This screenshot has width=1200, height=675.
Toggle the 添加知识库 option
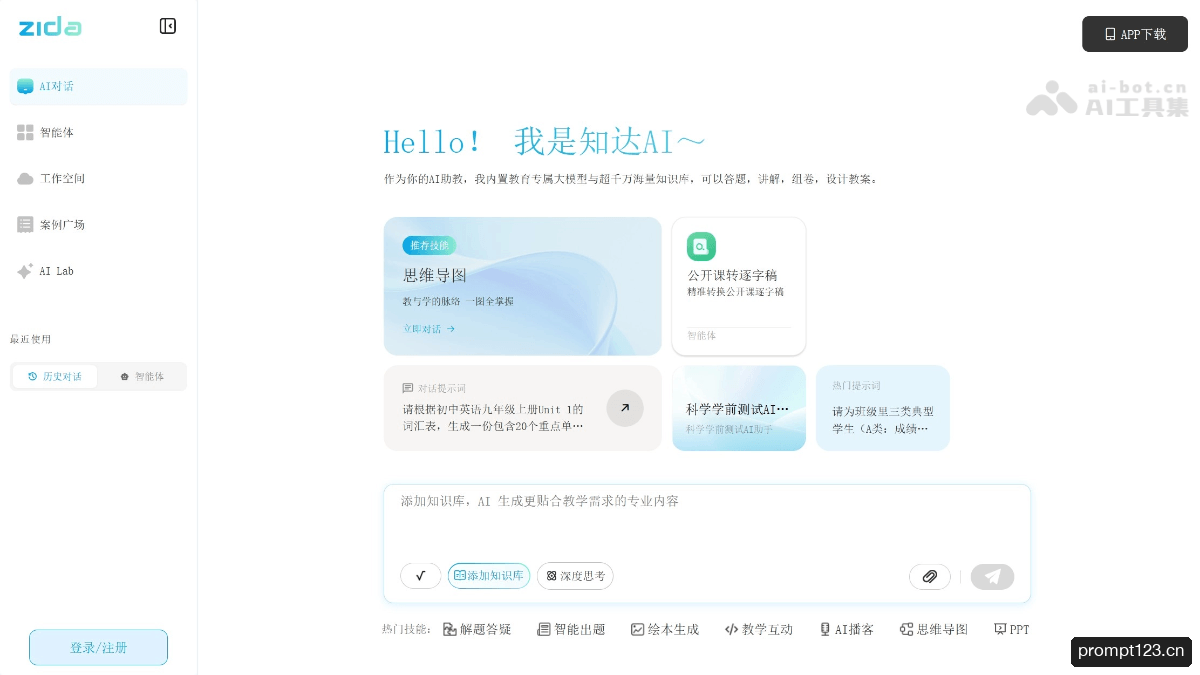(x=489, y=576)
